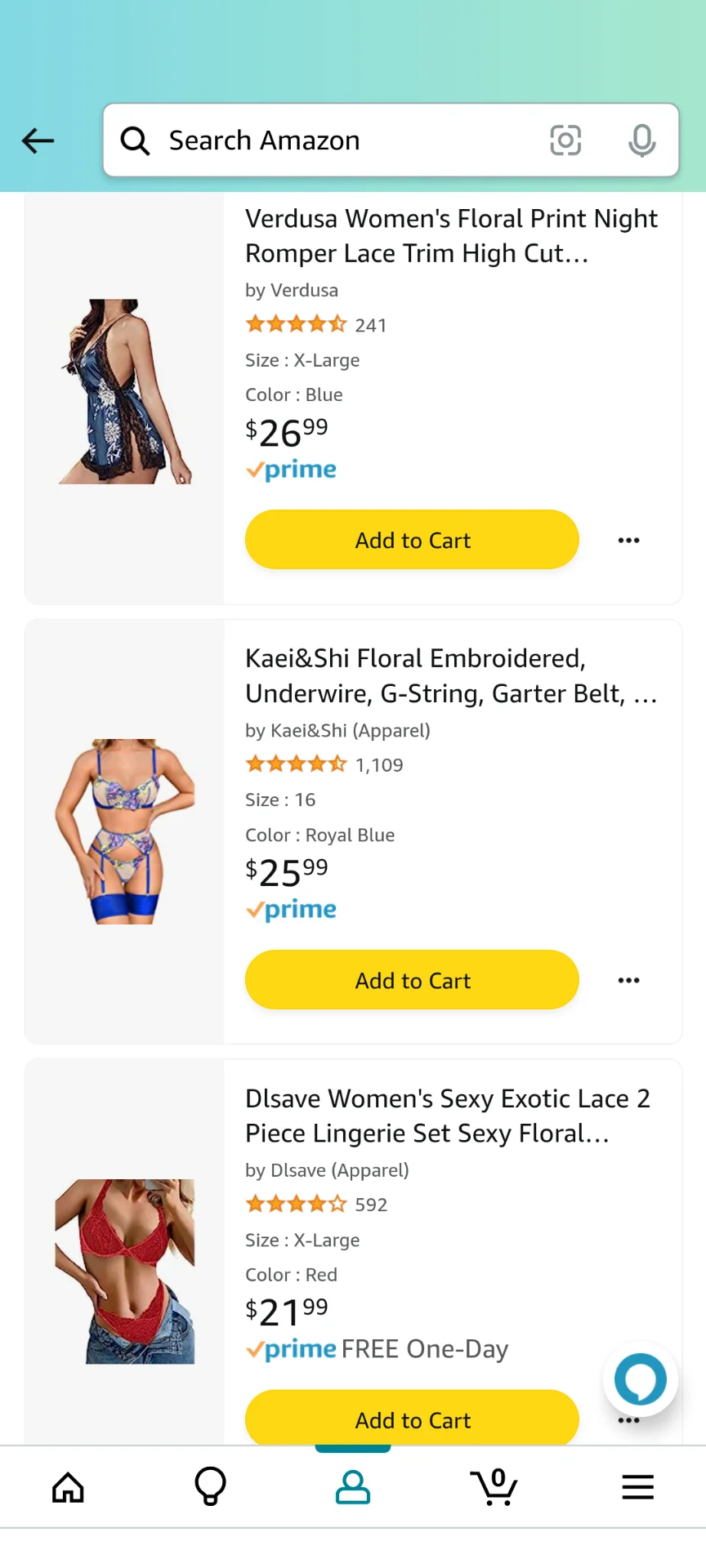Screen dimensions: 706x1568
Task: Open the profile account tab
Action: 353,1487
